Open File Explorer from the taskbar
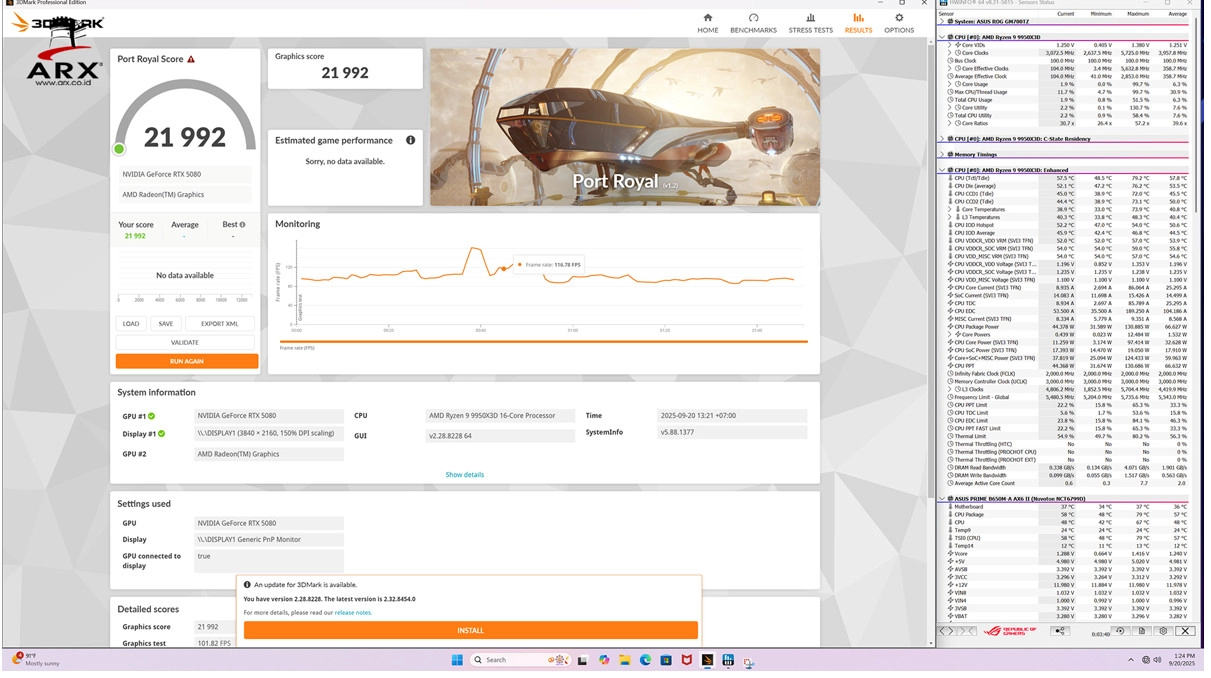The width and height of the screenshot is (1211, 678). (x=625, y=660)
